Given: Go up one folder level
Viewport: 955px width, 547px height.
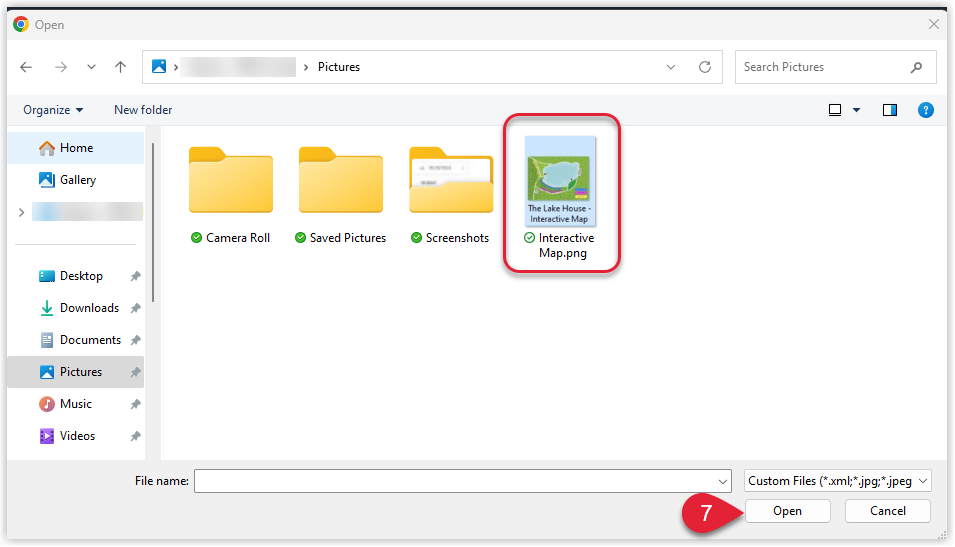Looking at the screenshot, I should click(x=121, y=67).
